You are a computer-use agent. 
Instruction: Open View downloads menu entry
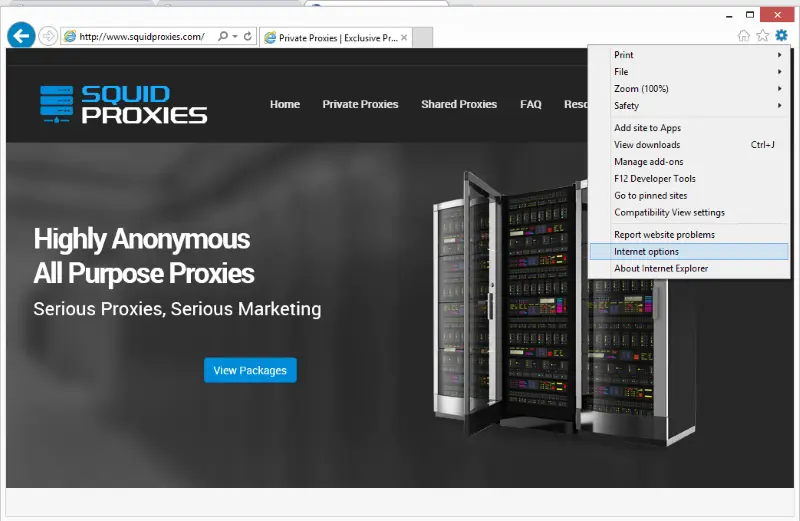coord(689,144)
